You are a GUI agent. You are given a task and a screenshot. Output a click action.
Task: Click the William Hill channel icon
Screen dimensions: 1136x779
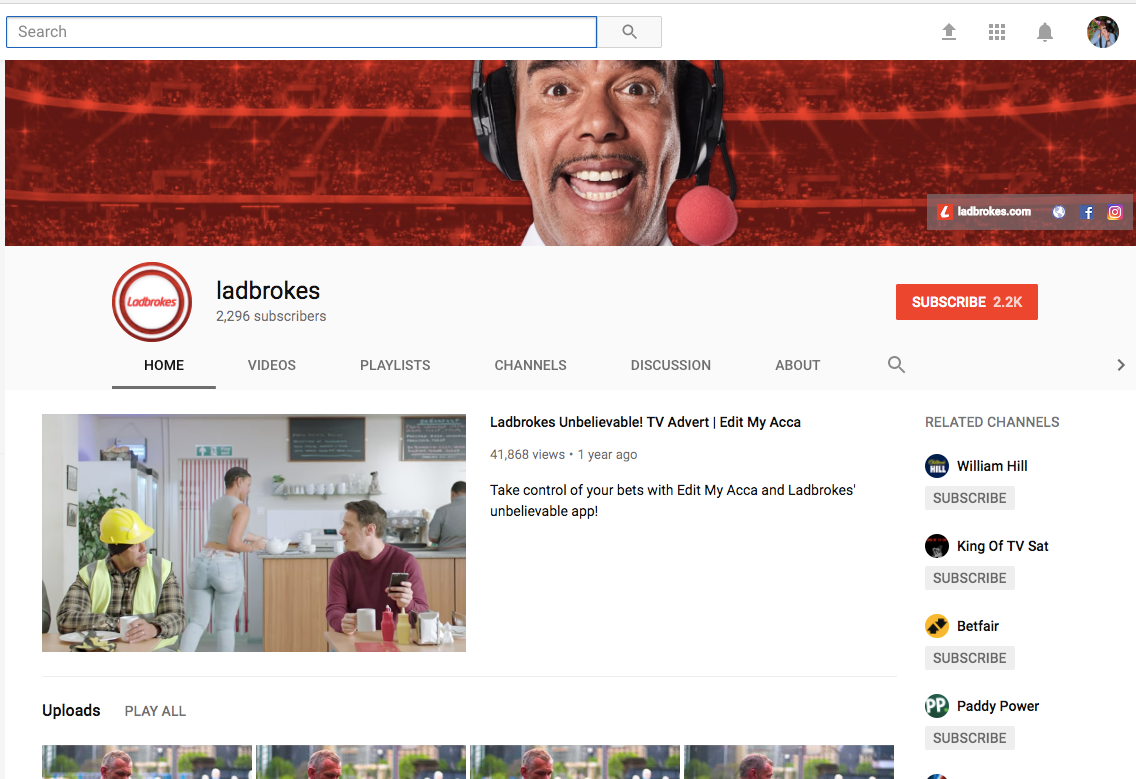937,466
